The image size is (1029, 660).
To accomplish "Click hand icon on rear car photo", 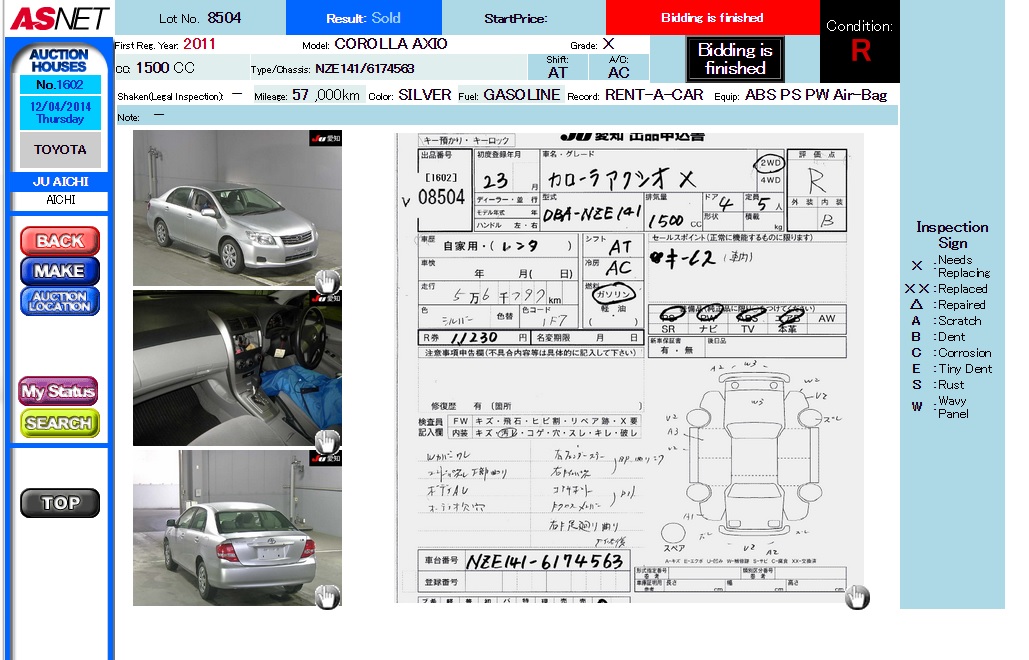I will [327, 597].
